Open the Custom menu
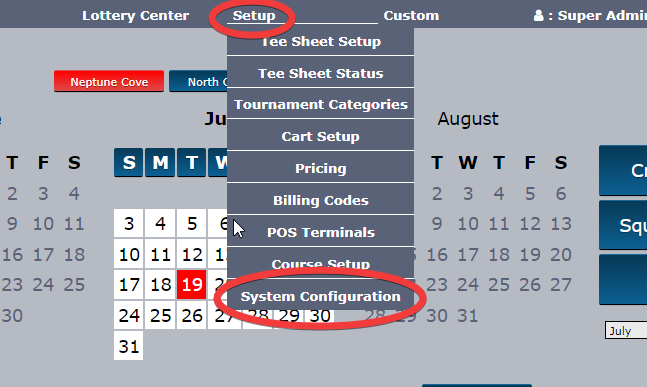The height and width of the screenshot is (387, 647). pyautogui.click(x=411, y=15)
